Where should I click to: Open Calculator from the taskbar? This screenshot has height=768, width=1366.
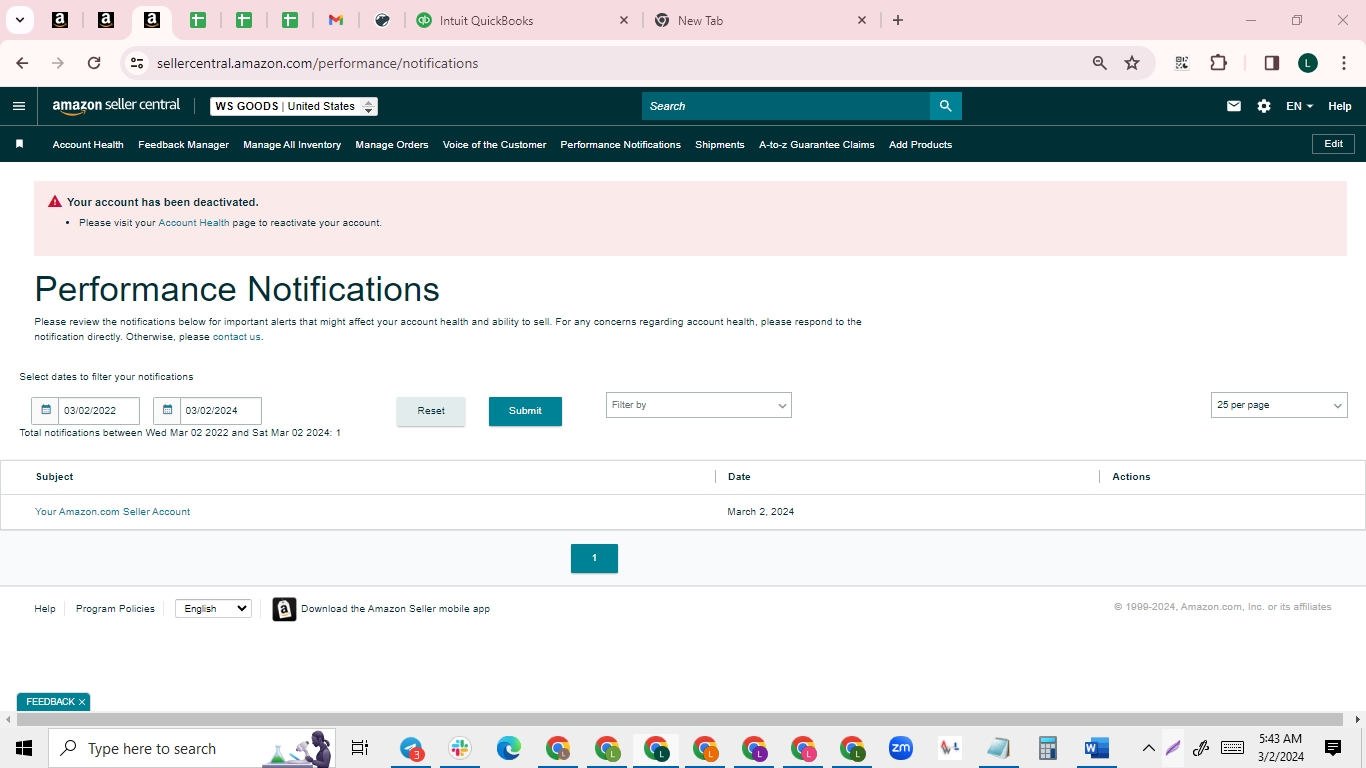(x=1048, y=748)
